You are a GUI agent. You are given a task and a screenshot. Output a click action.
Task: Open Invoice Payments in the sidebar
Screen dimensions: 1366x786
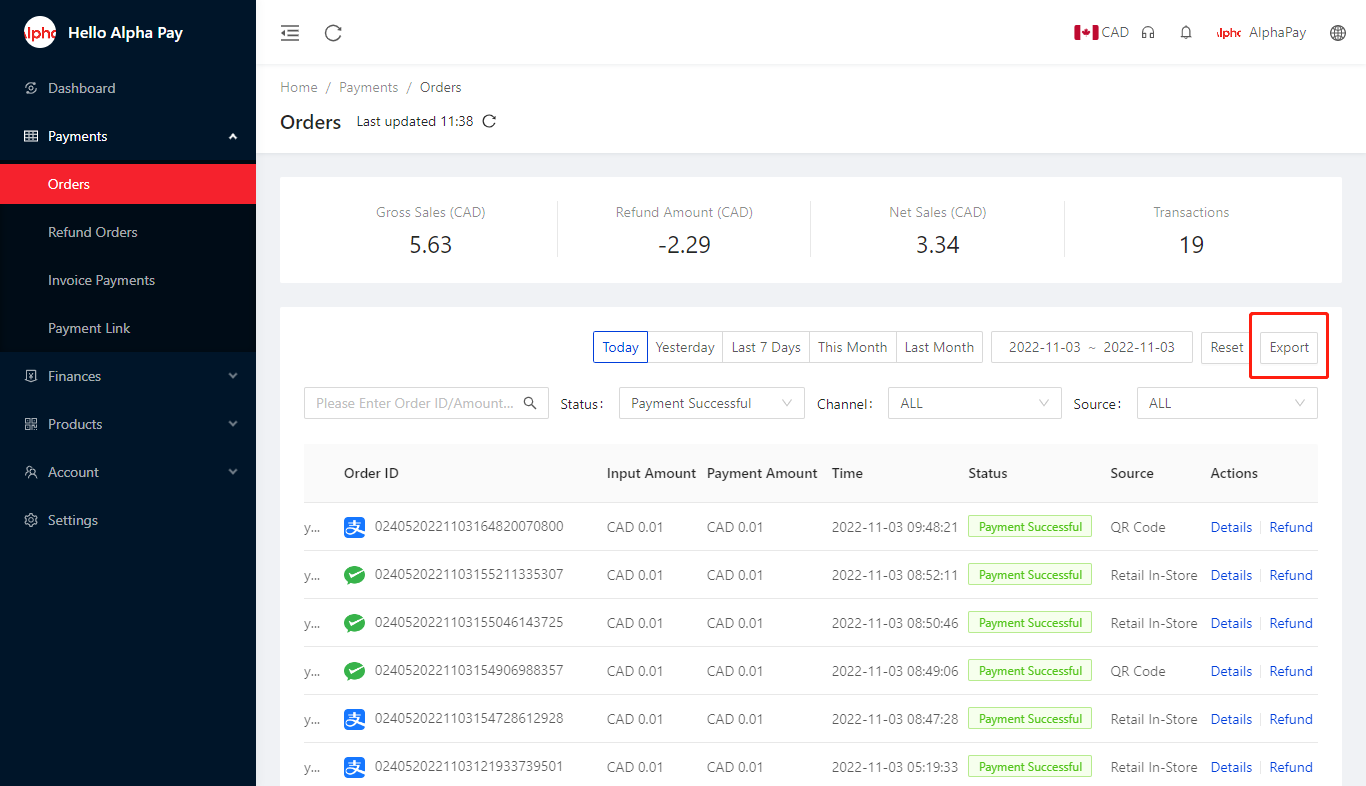click(128, 280)
